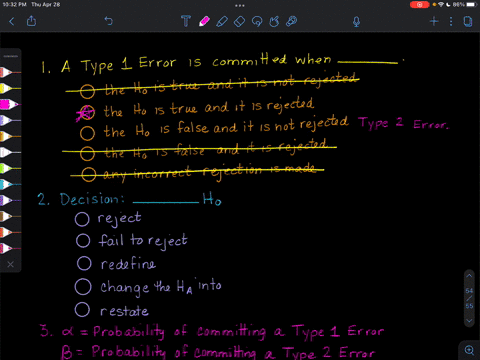Tap the circle beside "fail to reject"
The width and height of the screenshot is (480, 360).
[x=83, y=241]
